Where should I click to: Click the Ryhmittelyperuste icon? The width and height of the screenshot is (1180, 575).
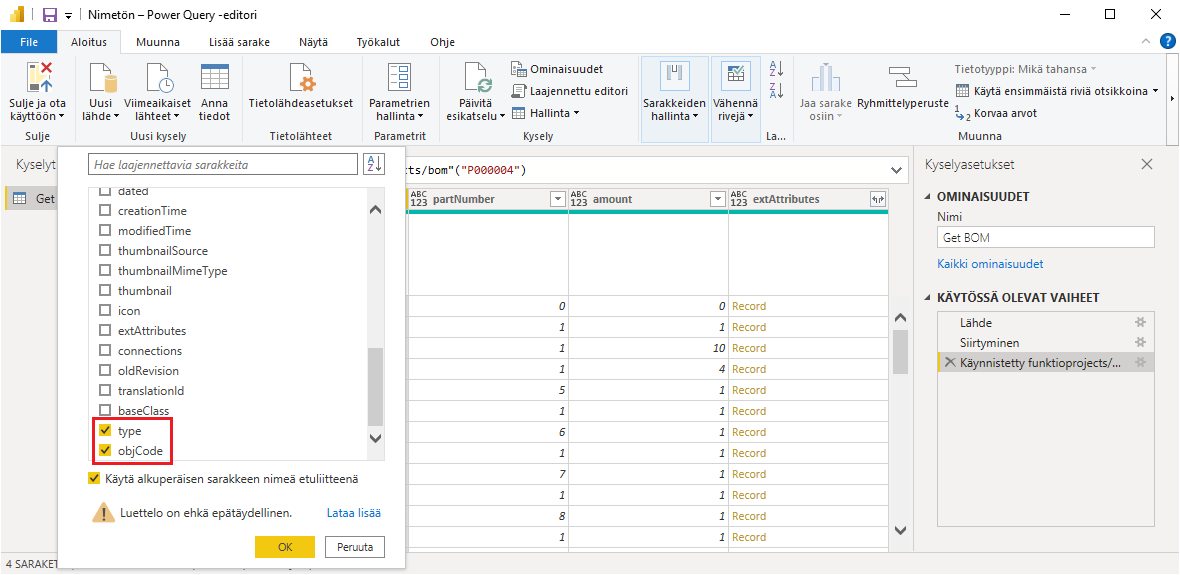click(903, 78)
